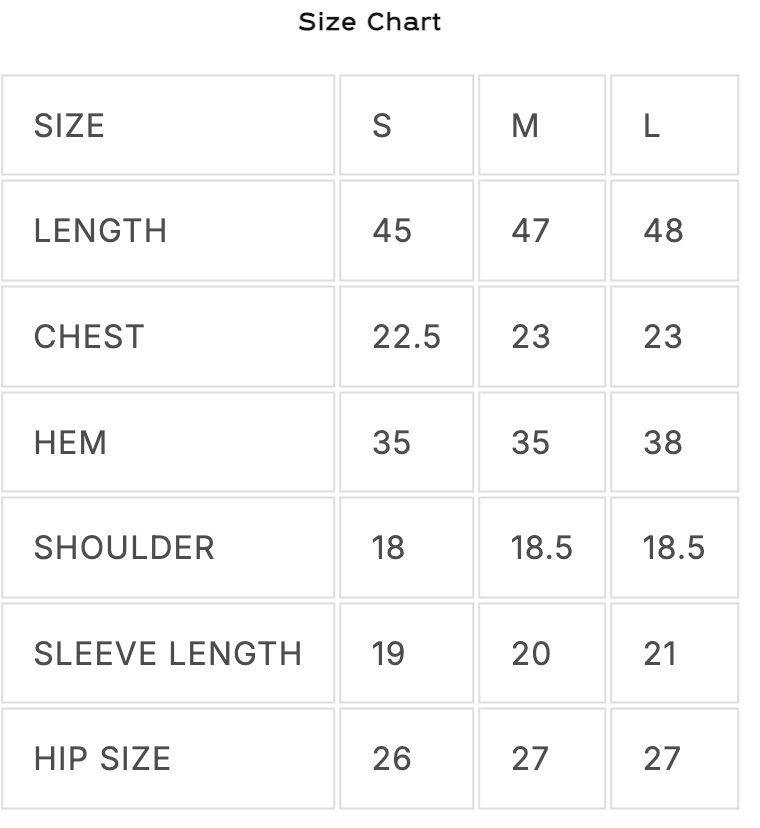Select length value 45 for size S
Image resolution: width=760 pixels, height=828 pixels.
pos(392,231)
